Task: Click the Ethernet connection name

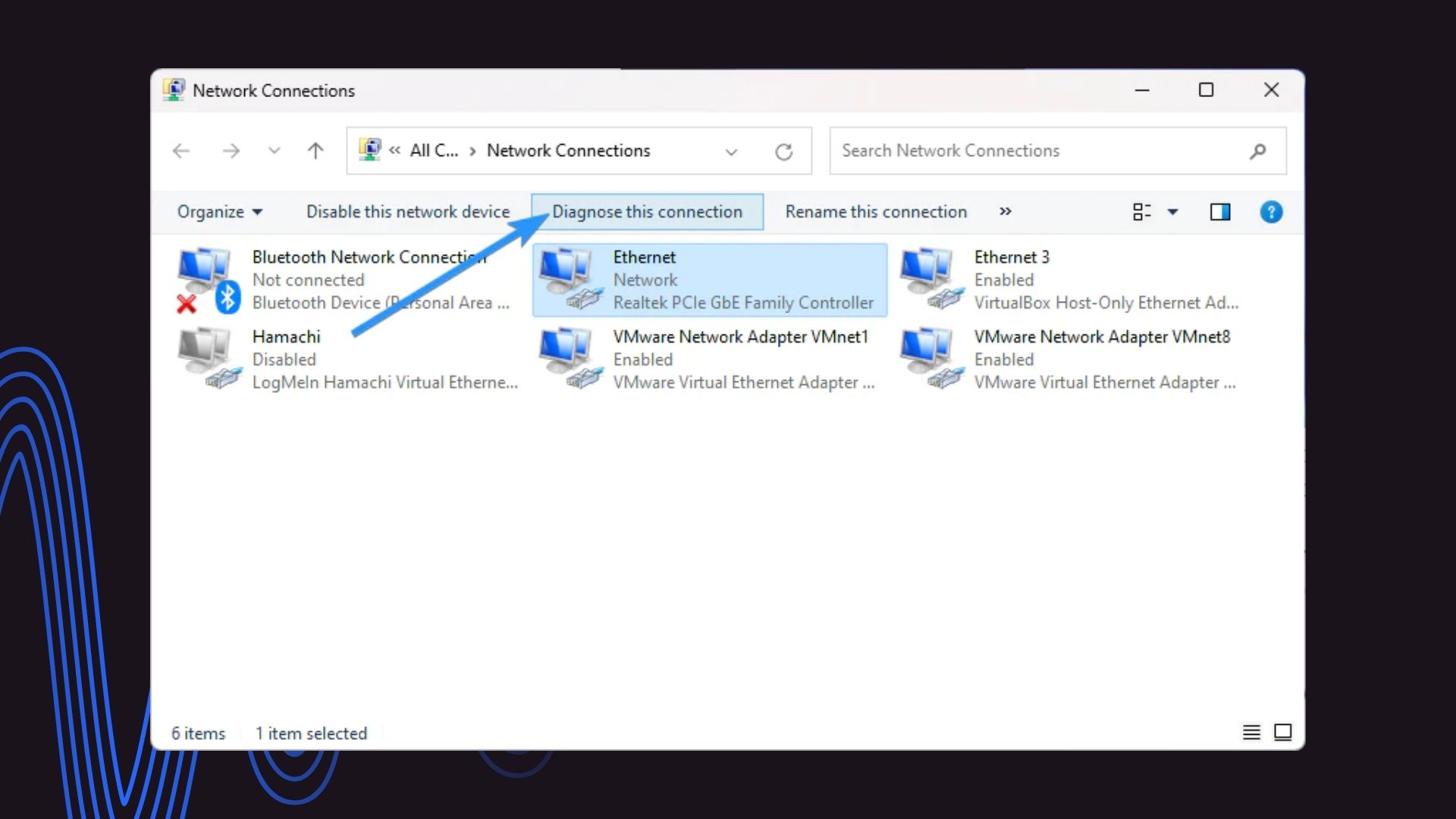Action: 644,257
